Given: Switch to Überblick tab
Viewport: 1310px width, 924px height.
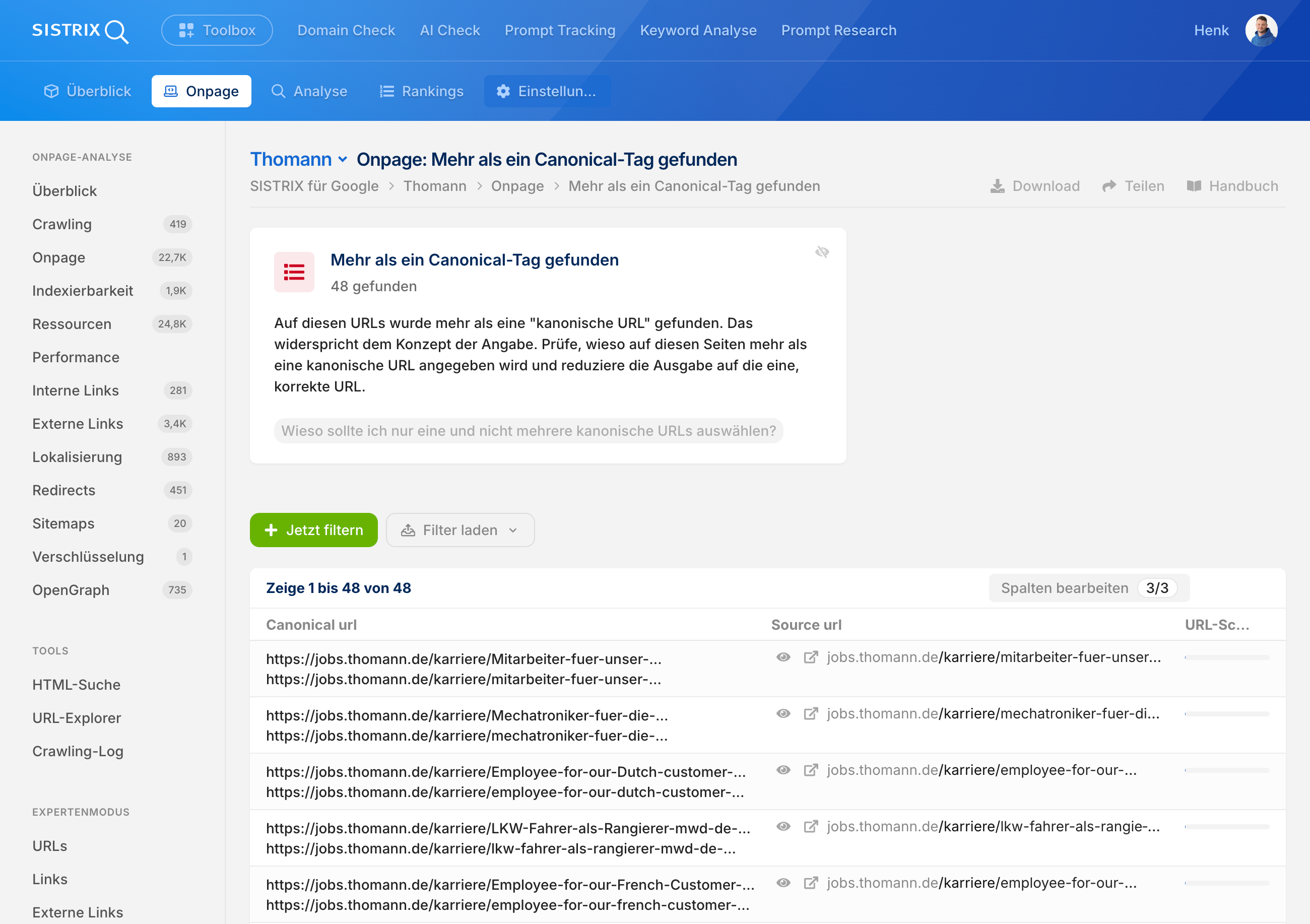Looking at the screenshot, I should pos(87,91).
